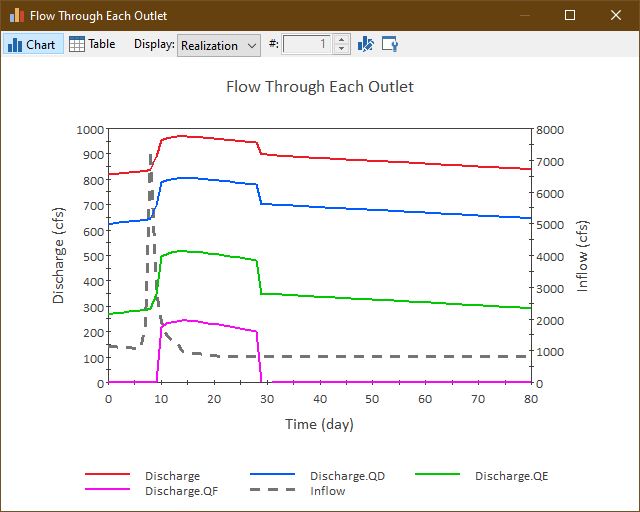Increment realization number with up arrow

[x=342, y=40]
